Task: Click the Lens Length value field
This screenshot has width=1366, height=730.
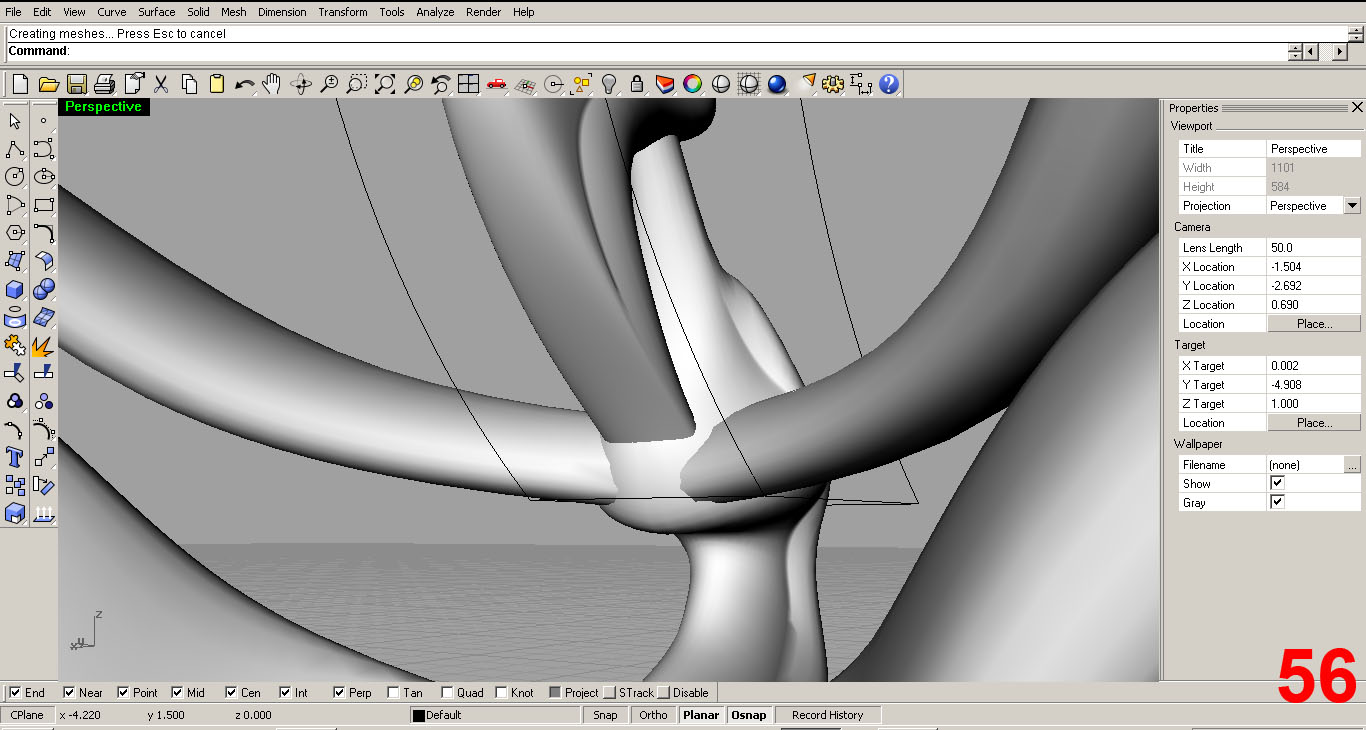Action: 1314,247
